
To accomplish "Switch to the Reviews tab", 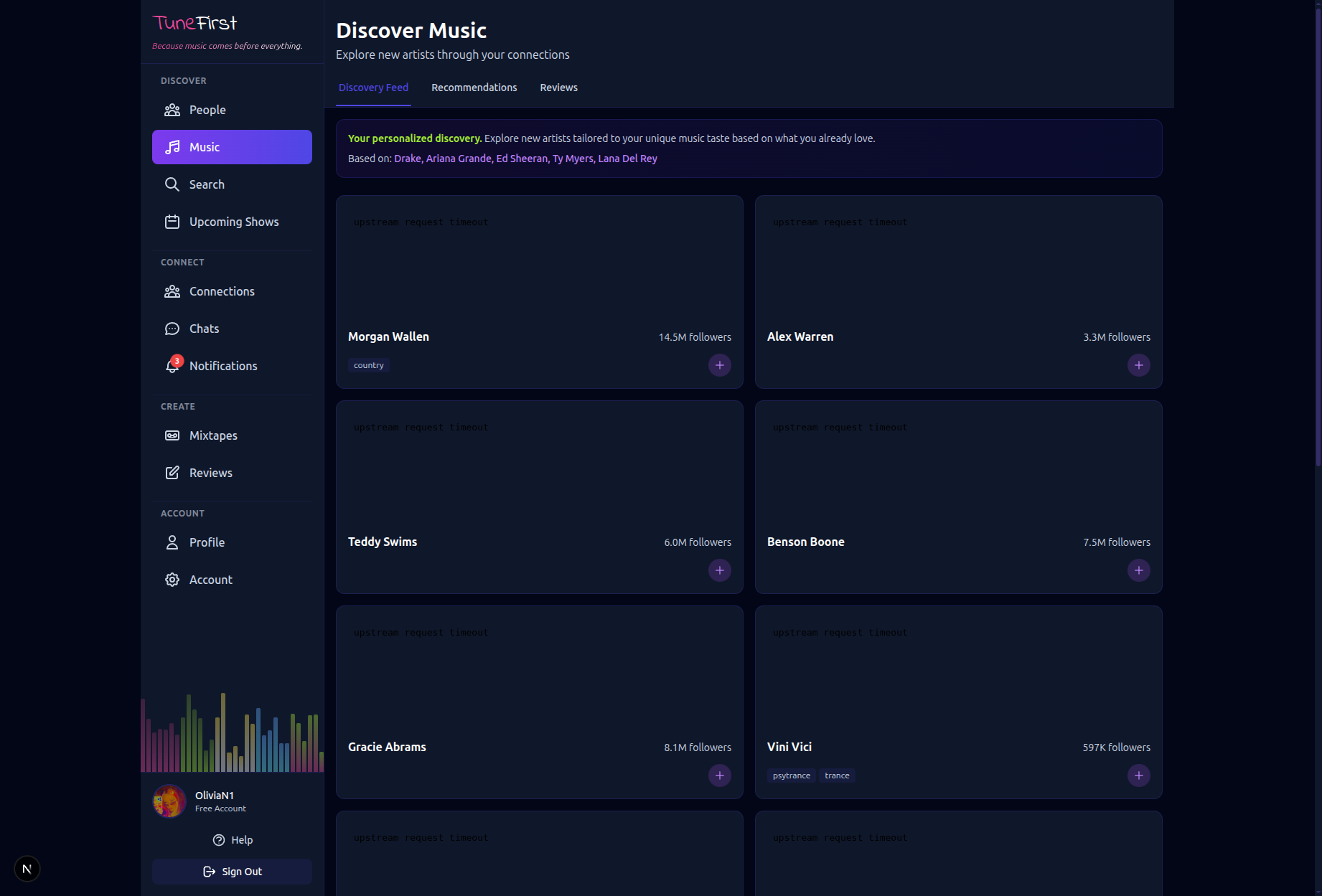I will click(x=558, y=87).
